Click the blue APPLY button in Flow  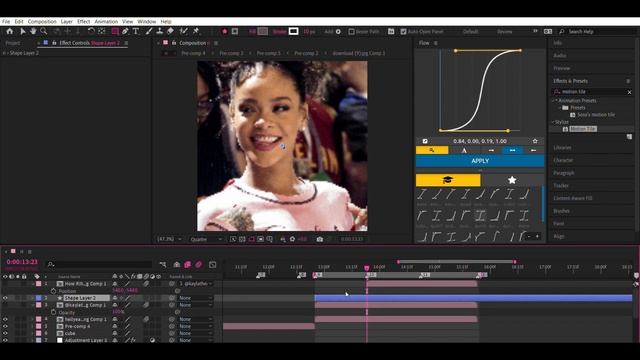pyautogui.click(x=480, y=161)
